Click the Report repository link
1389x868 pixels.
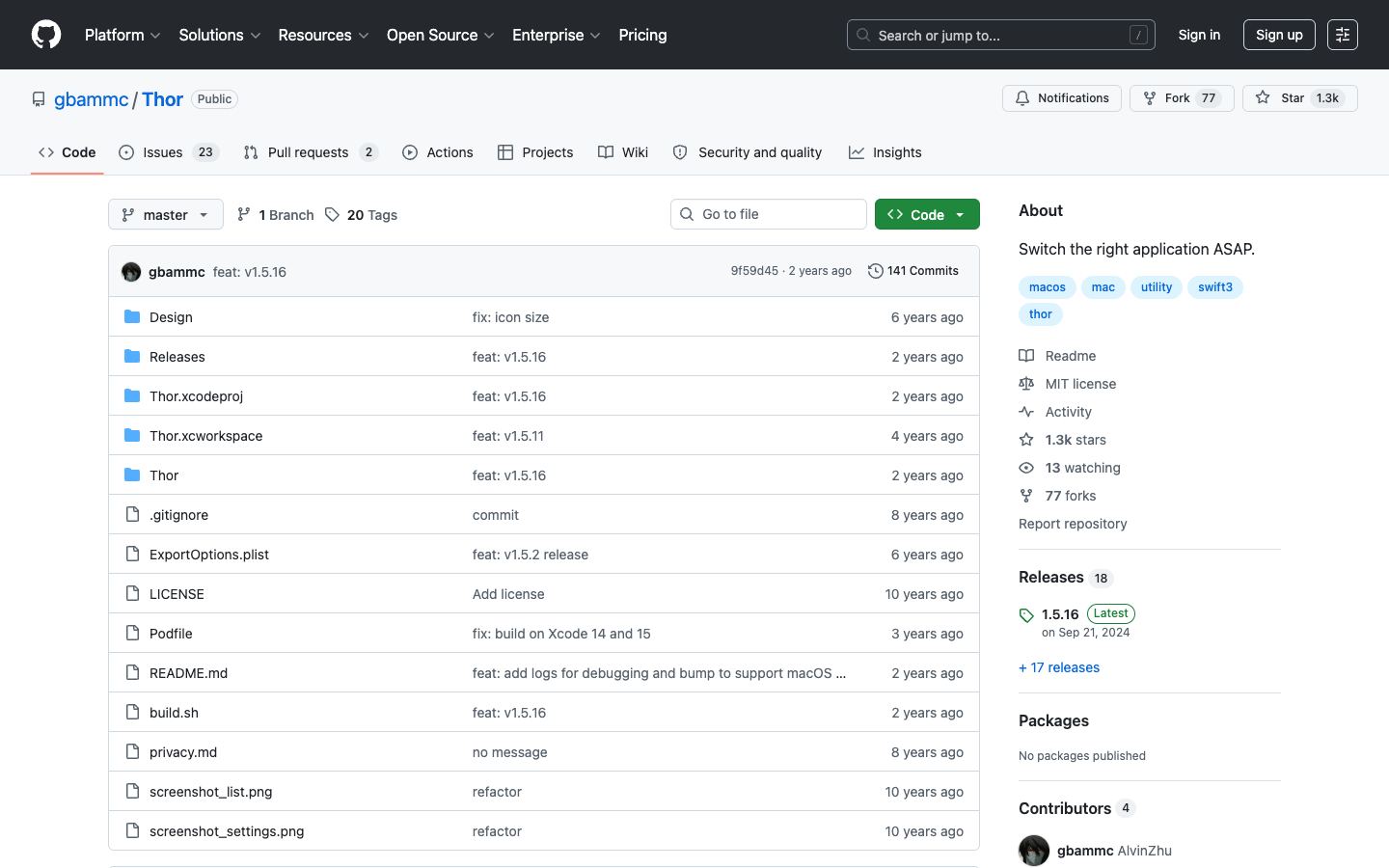(x=1073, y=524)
